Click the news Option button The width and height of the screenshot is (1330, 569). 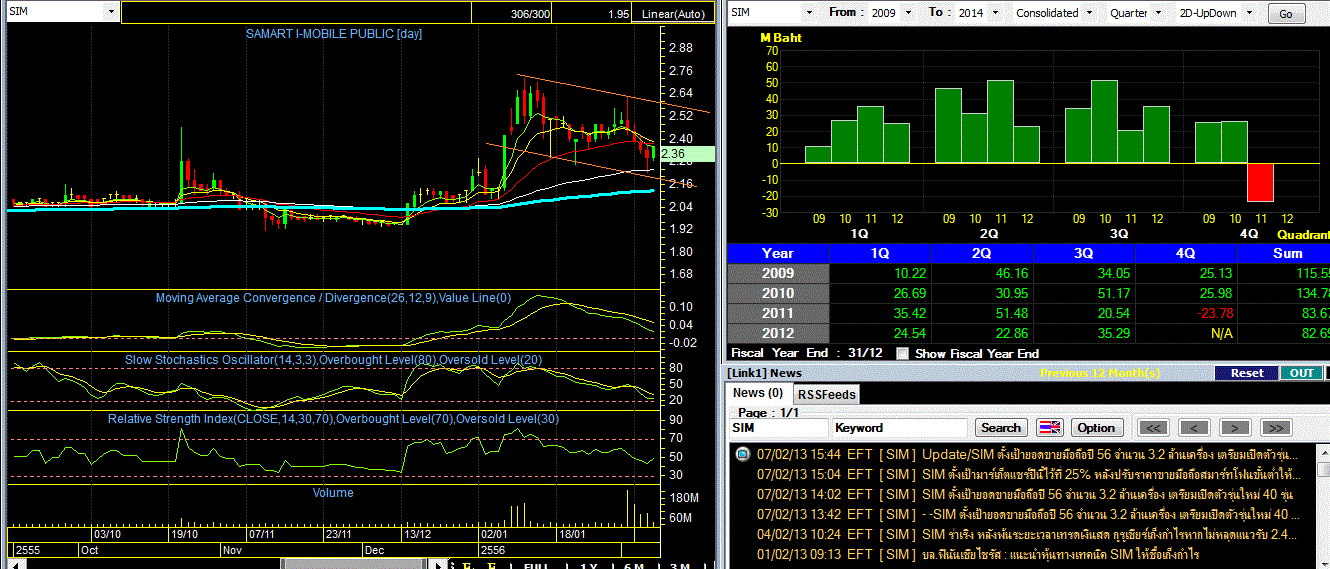point(1095,427)
